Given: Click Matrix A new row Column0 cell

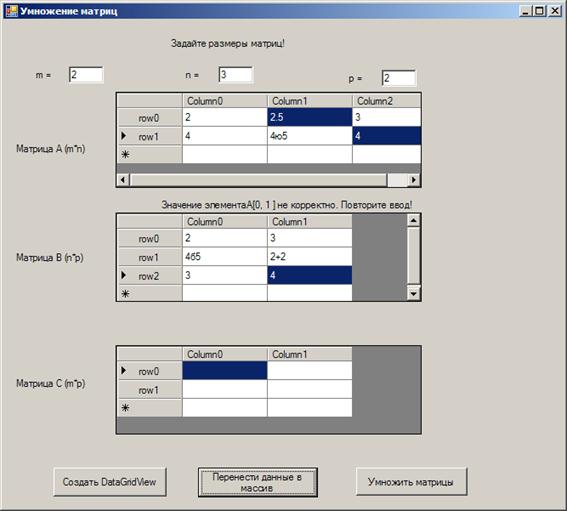Looking at the screenshot, I should coord(225,154).
